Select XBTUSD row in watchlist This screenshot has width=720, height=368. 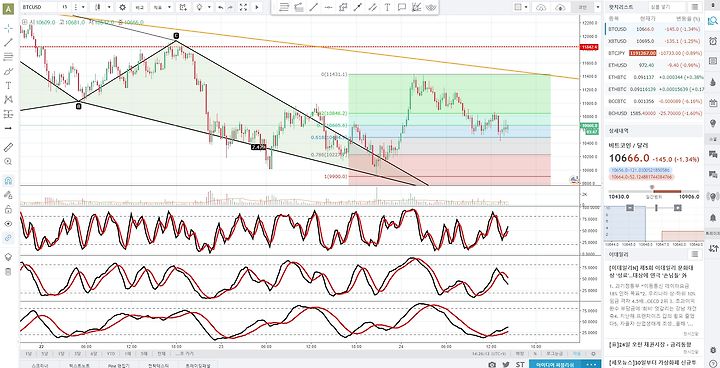654,41
